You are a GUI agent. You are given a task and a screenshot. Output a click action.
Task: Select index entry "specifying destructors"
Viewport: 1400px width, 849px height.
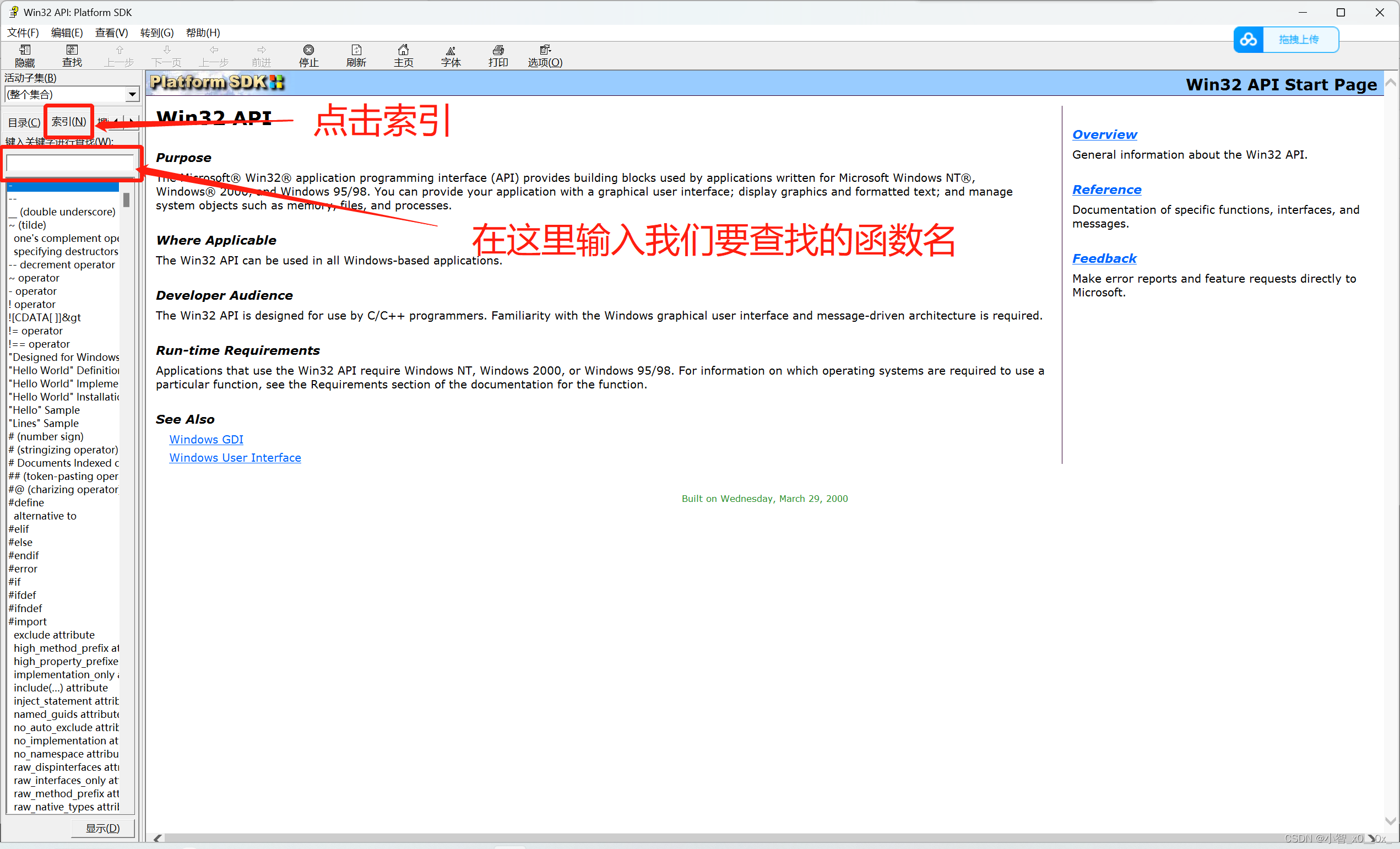click(x=66, y=251)
